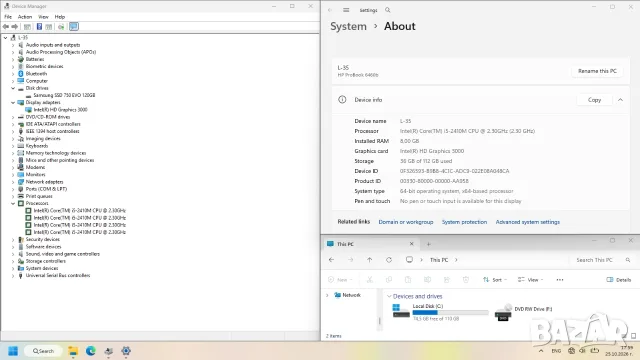
Task: Click the Windows Start button
Action: [13, 351]
